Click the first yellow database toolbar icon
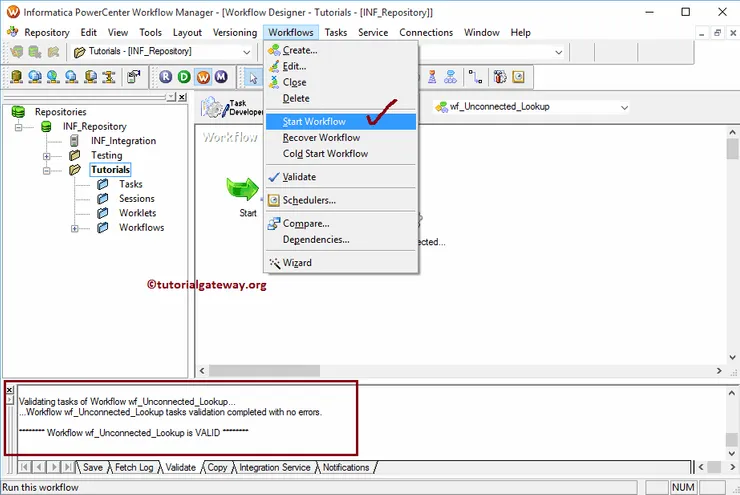Screen dimensions: 740x495 (x=17, y=76)
